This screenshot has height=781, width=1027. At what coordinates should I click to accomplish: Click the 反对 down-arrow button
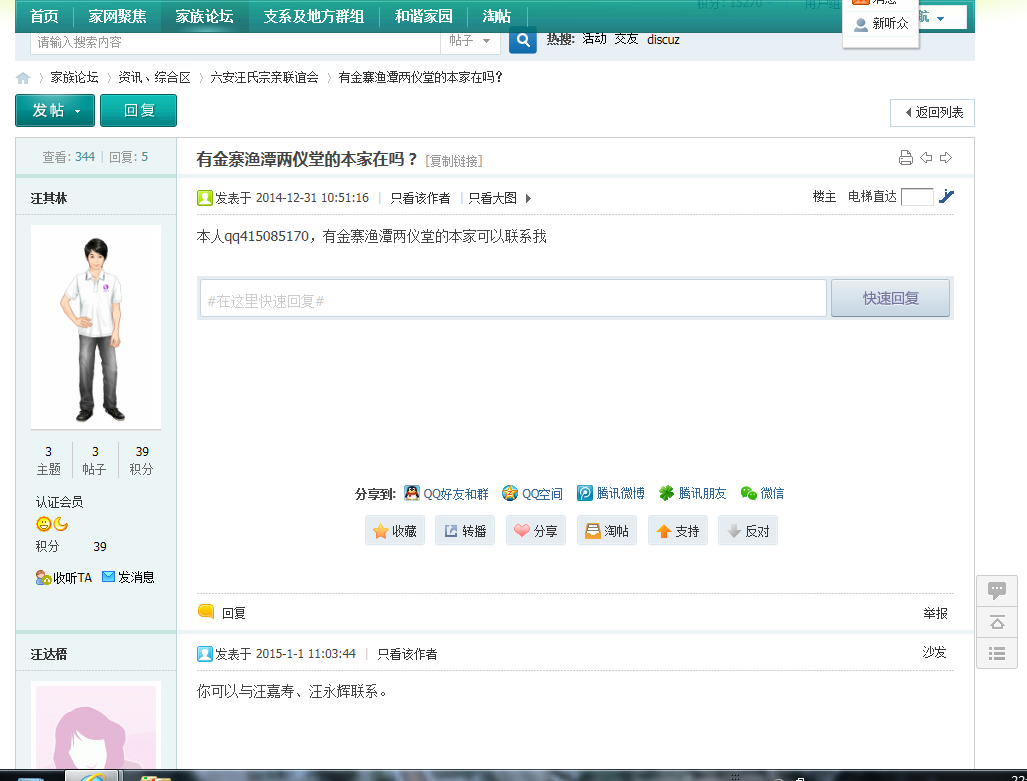pyautogui.click(x=747, y=531)
